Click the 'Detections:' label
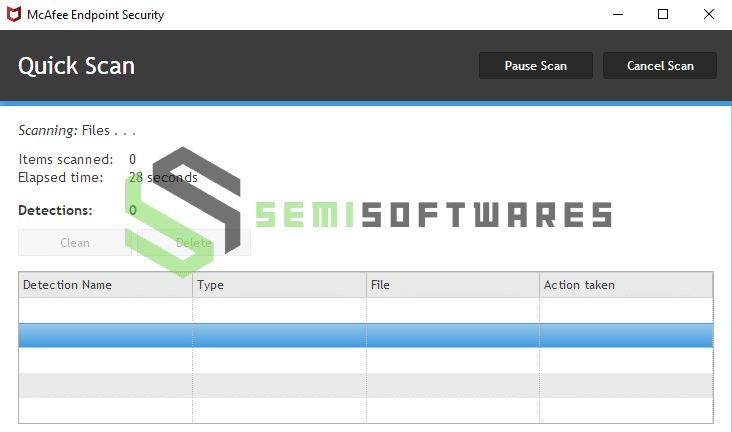 [x=55, y=210]
